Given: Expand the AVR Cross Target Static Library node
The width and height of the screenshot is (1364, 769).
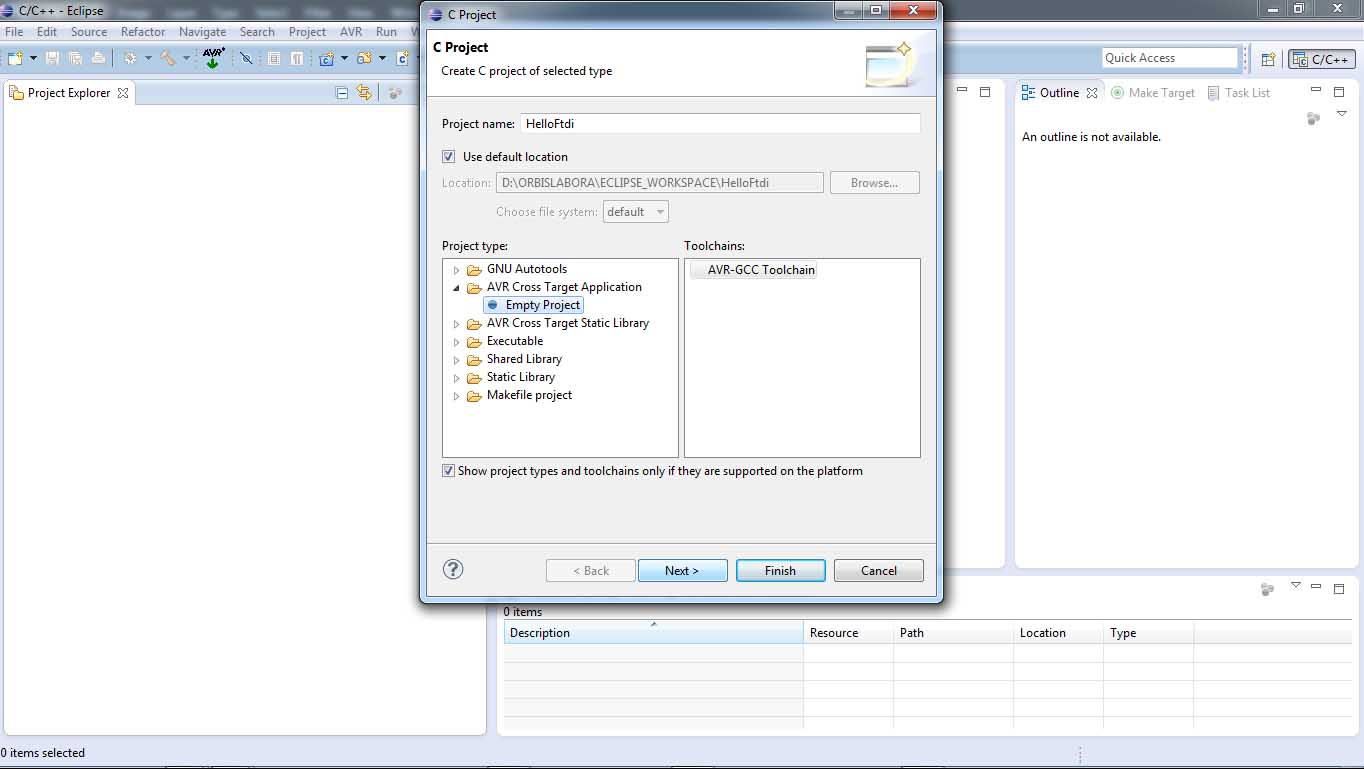Looking at the screenshot, I should click(457, 324).
